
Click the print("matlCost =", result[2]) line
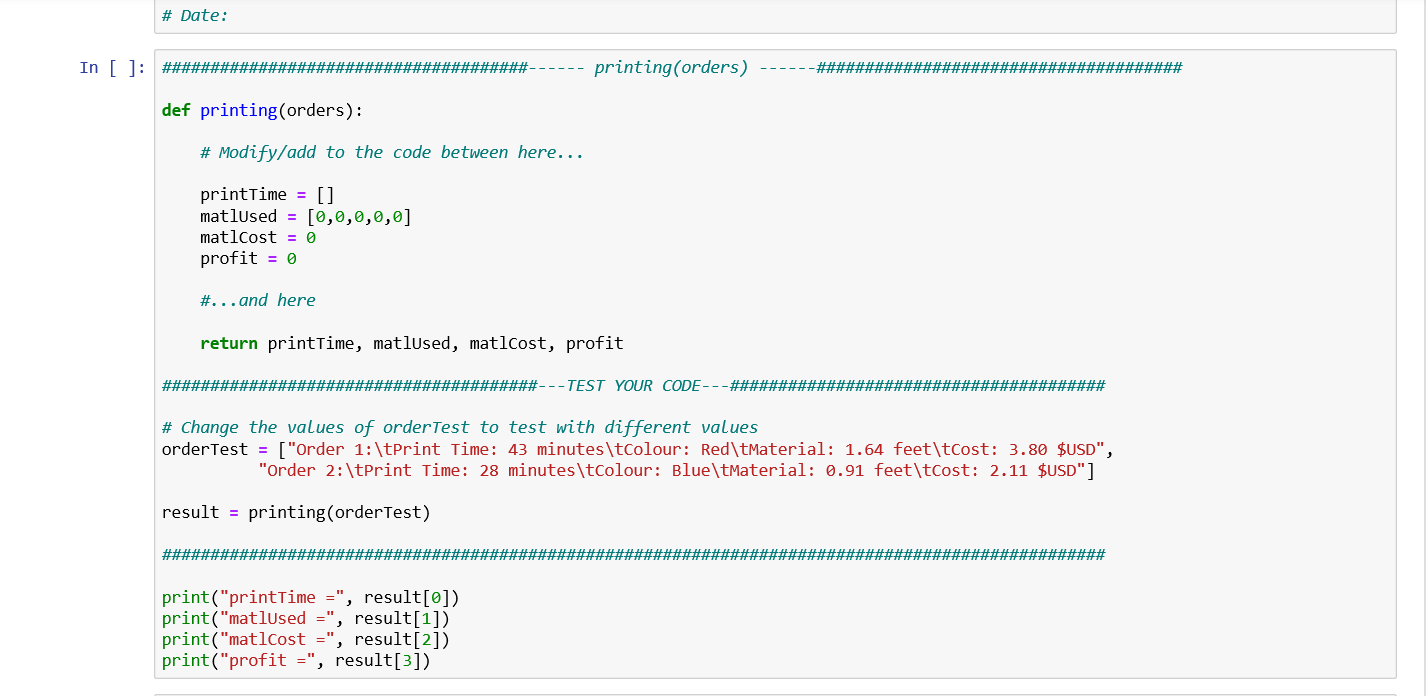(306, 640)
